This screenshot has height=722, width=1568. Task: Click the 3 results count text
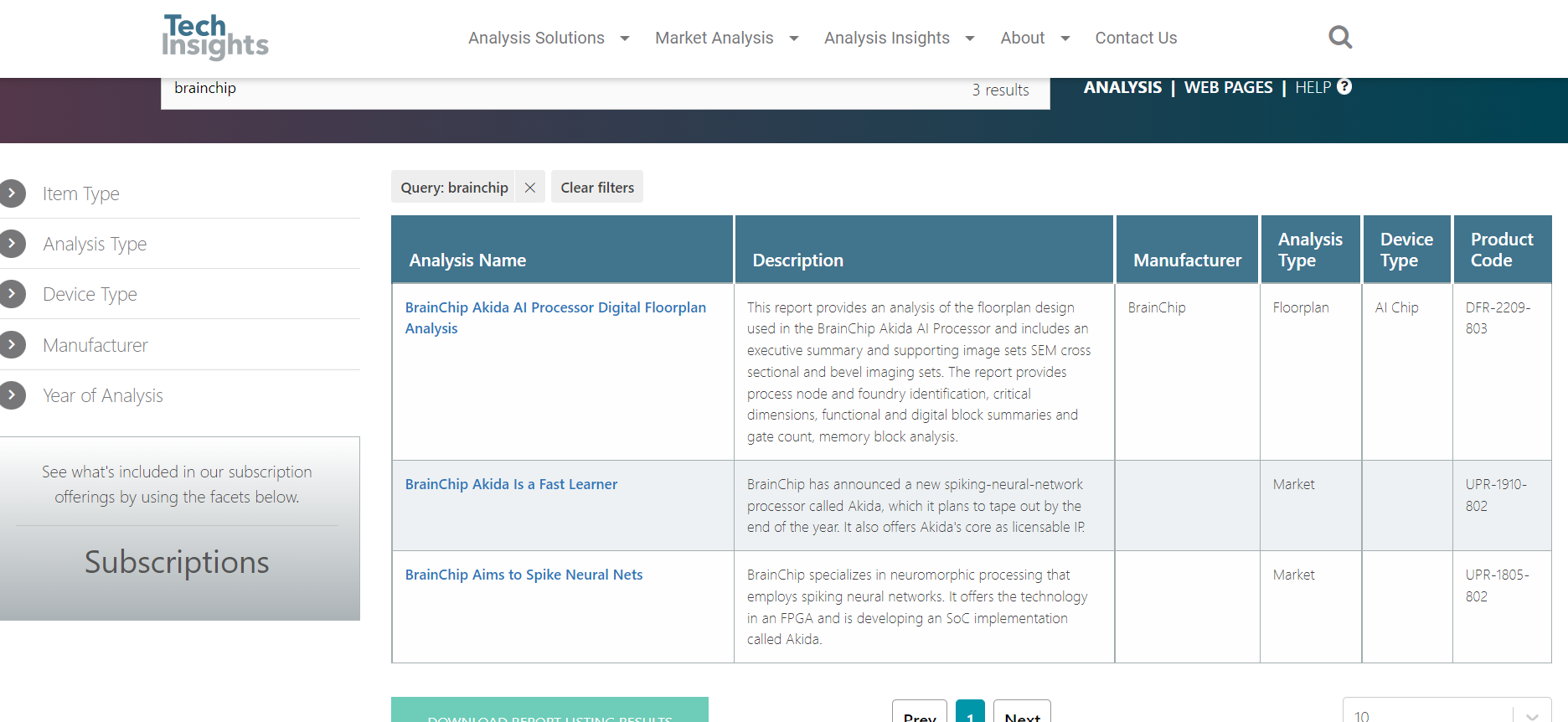pos(1000,90)
